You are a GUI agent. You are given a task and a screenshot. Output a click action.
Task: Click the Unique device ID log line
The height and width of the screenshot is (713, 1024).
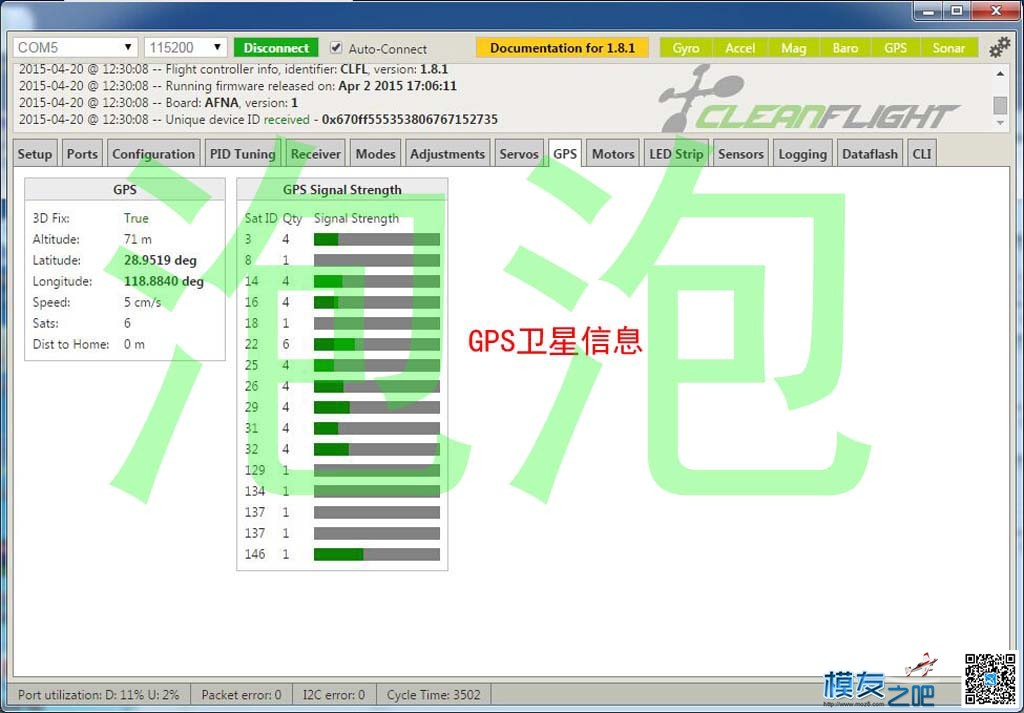coord(258,119)
